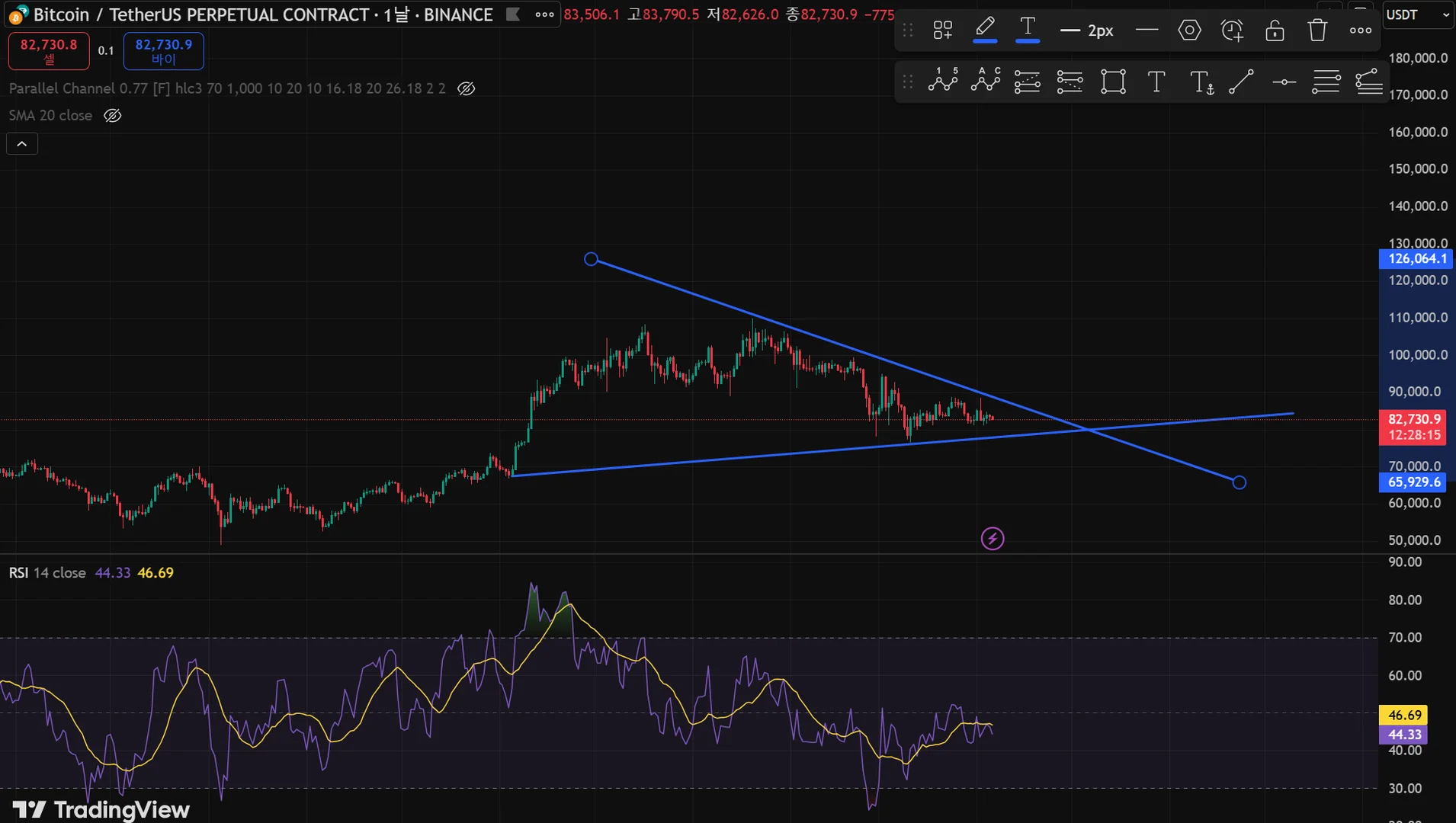Select the horizontal ray lines tool

tap(1326, 82)
